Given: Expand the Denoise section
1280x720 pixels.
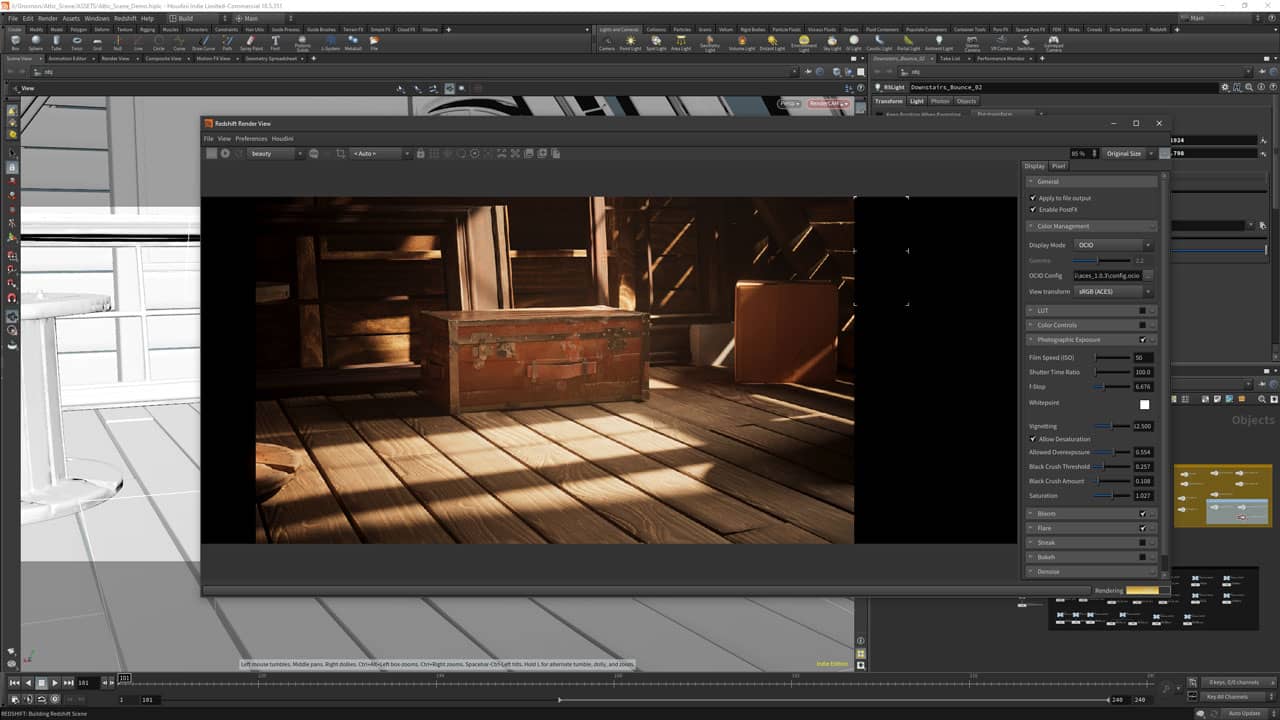Looking at the screenshot, I should pos(1048,572).
